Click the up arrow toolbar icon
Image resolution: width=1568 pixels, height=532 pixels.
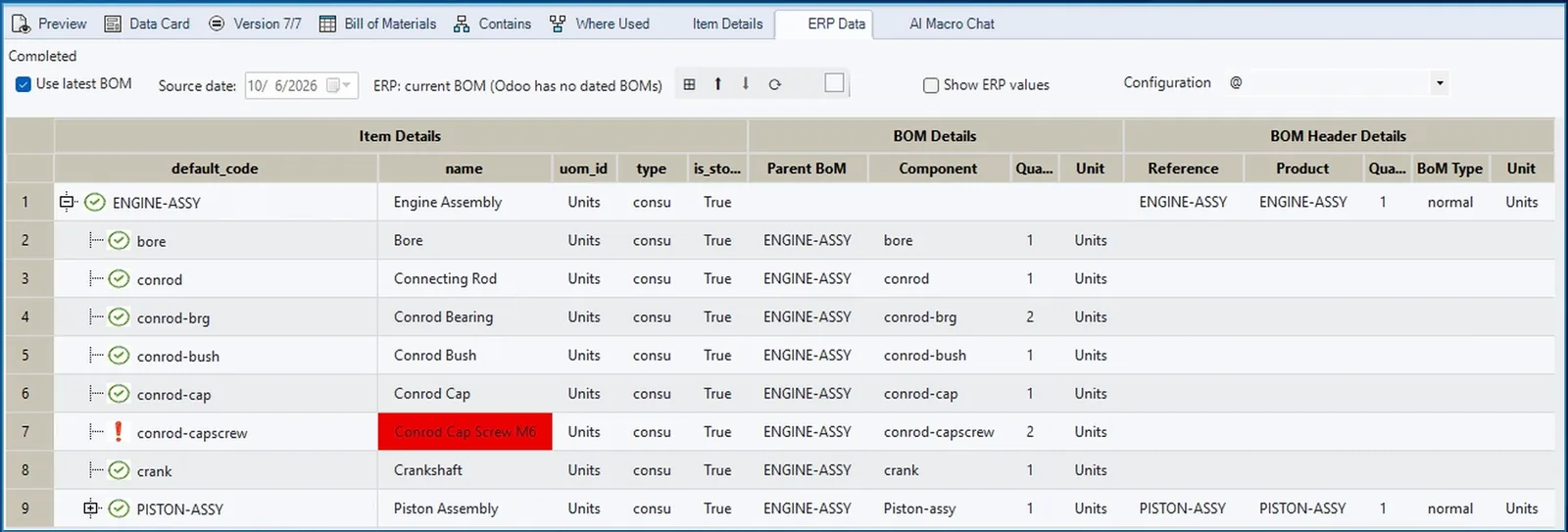coord(717,84)
